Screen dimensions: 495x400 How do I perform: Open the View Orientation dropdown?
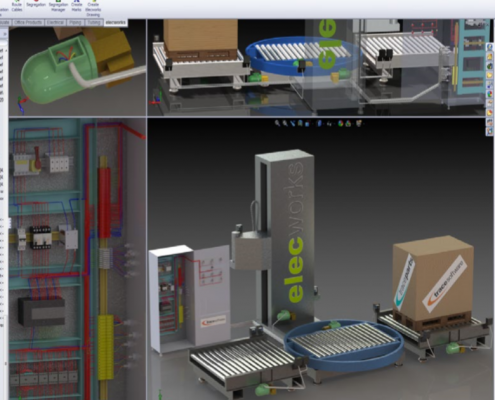tap(307, 123)
